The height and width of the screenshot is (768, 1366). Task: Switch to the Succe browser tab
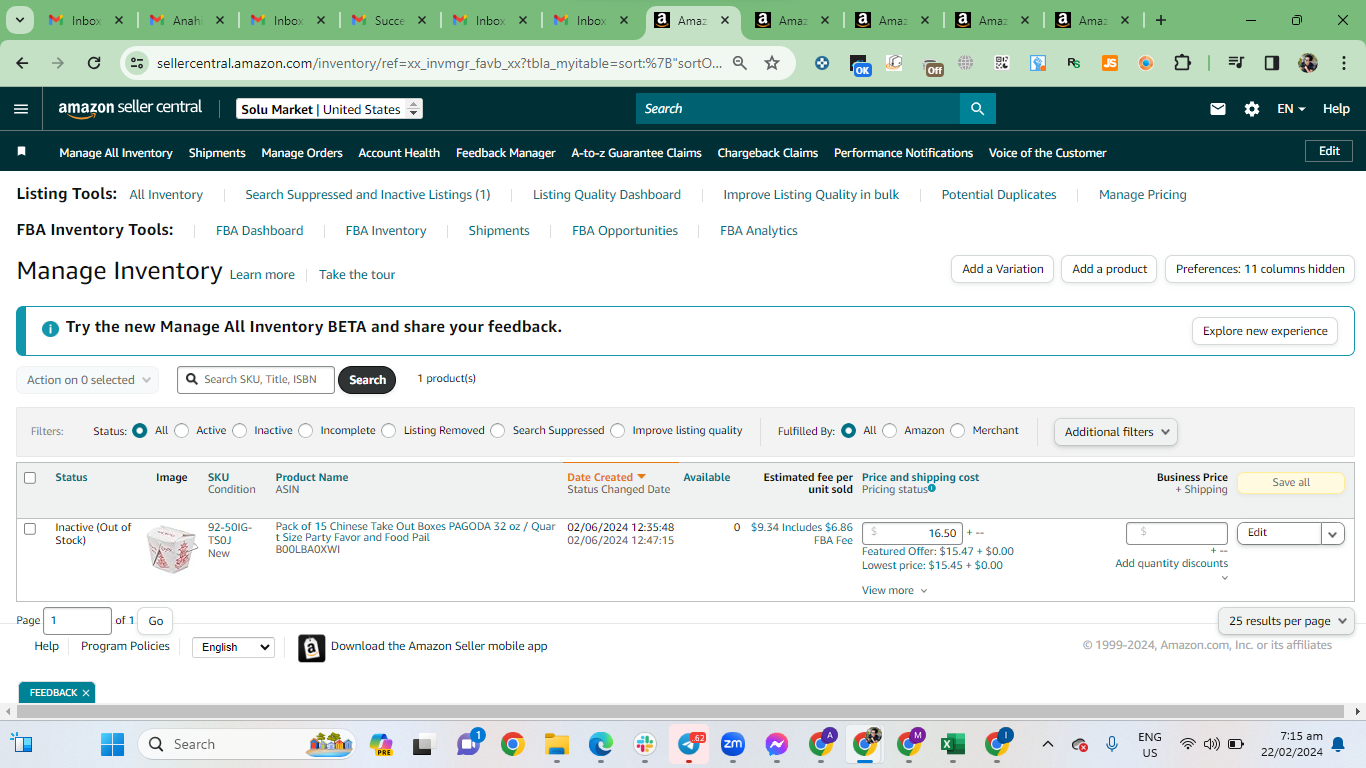[x=388, y=20]
